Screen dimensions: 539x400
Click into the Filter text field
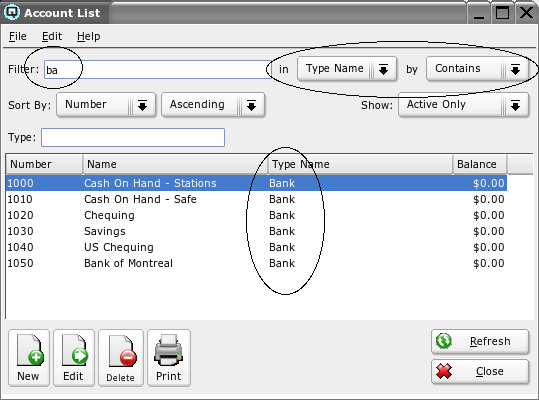pyautogui.click(x=158, y=69)
